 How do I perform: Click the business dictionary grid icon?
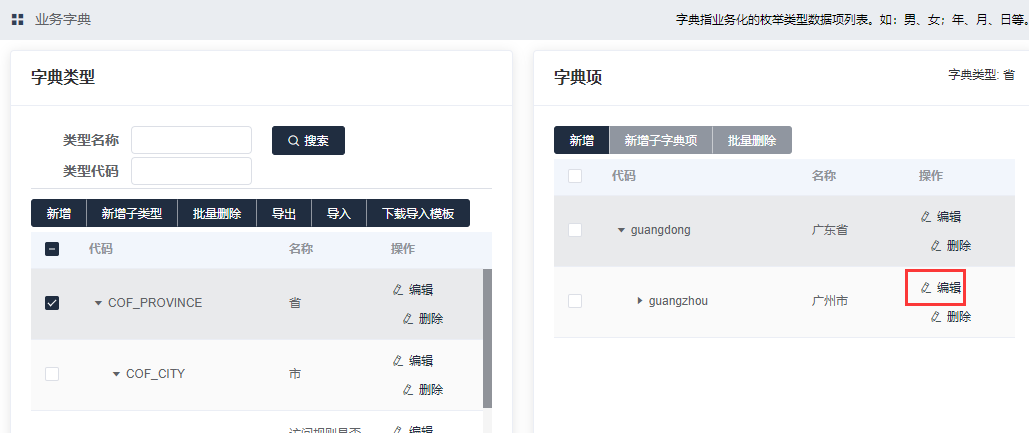pos(18,19)
